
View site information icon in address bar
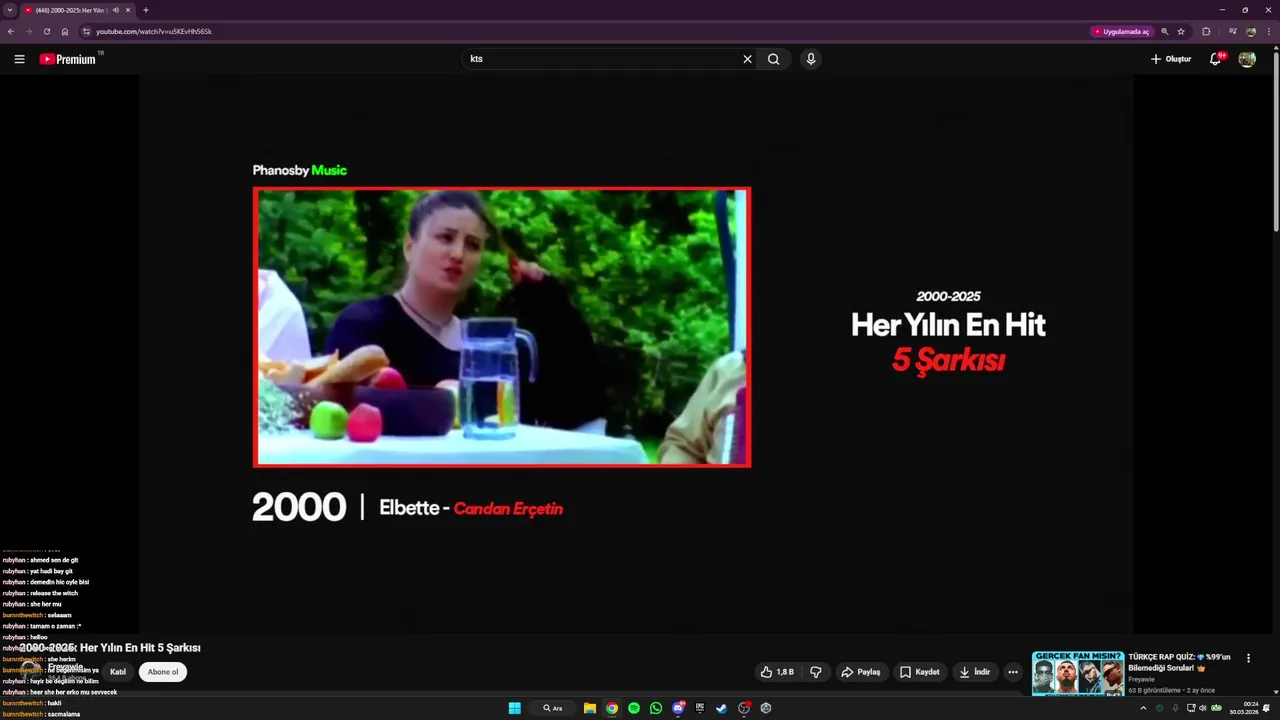coord(86,31)
